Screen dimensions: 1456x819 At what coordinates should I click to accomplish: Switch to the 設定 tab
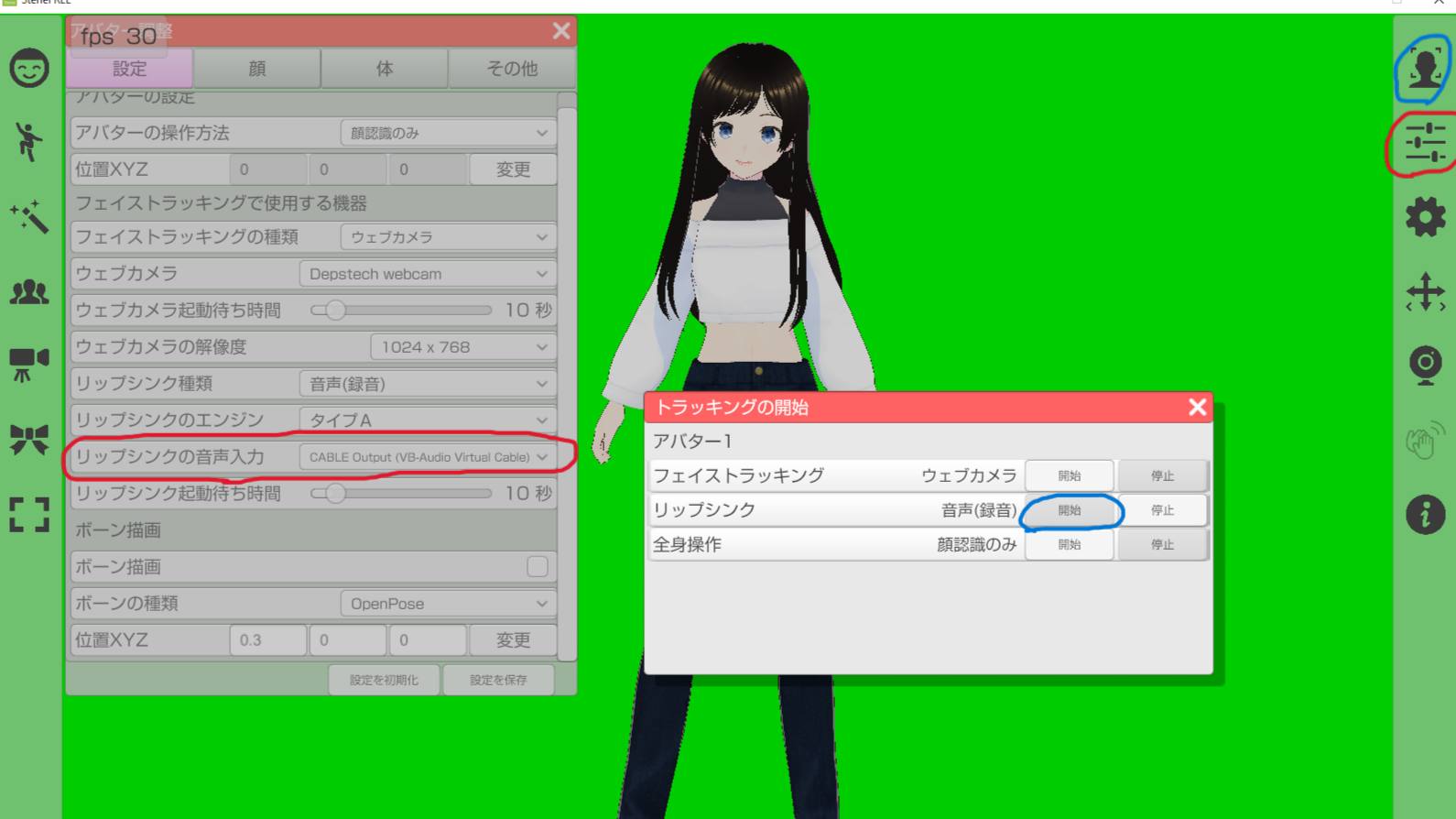point(129,69)
